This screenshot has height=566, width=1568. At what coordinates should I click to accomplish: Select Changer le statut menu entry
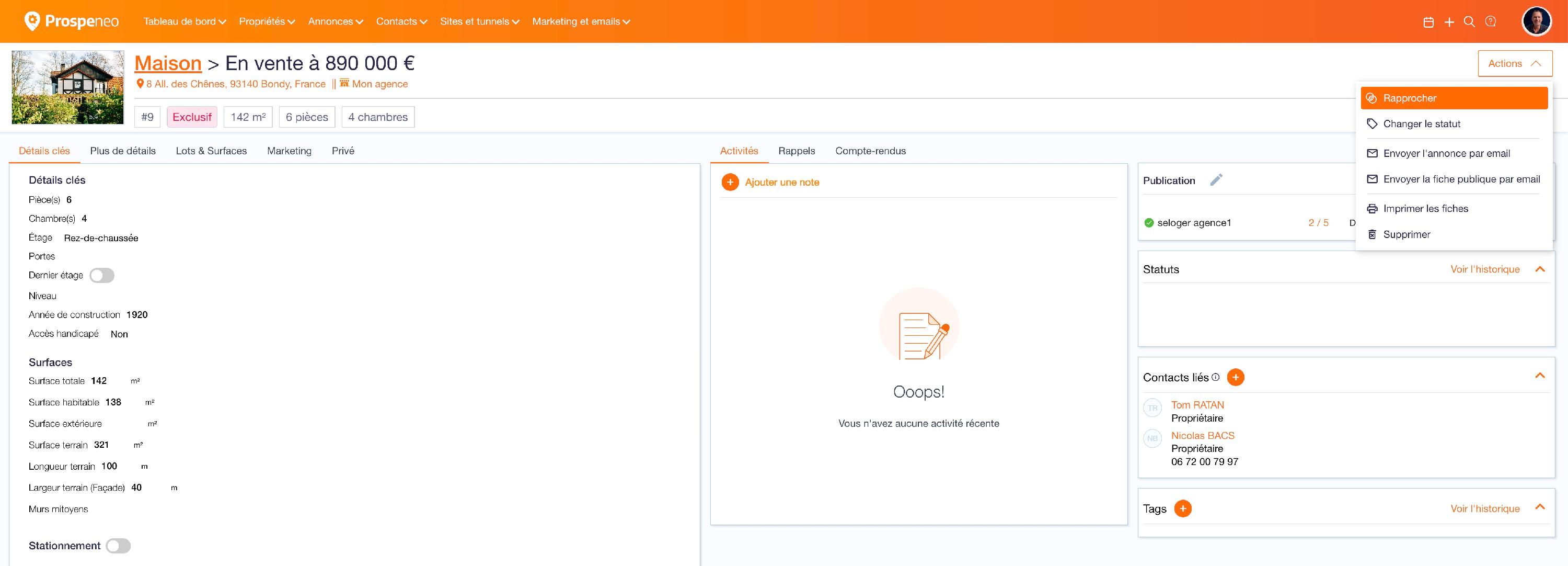1421,123
